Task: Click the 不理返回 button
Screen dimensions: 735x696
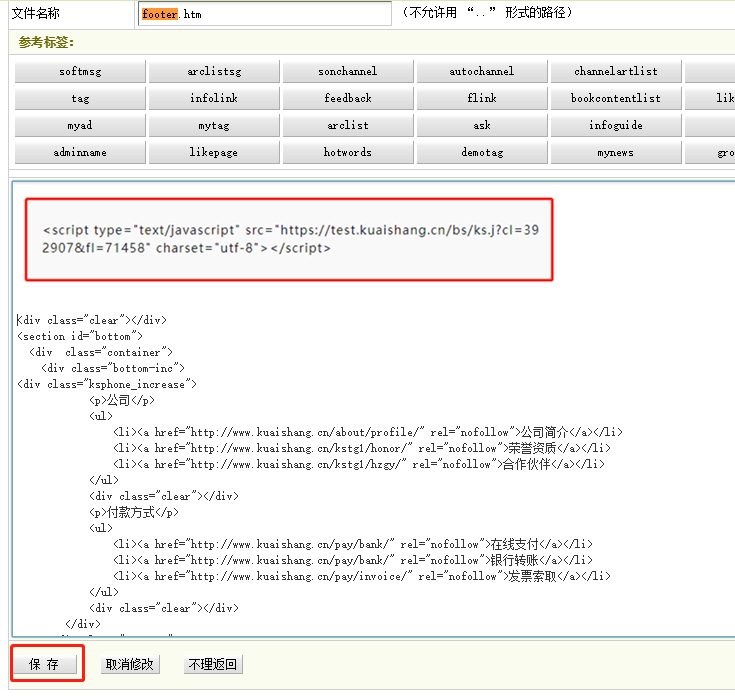Action: pos(213,664)
